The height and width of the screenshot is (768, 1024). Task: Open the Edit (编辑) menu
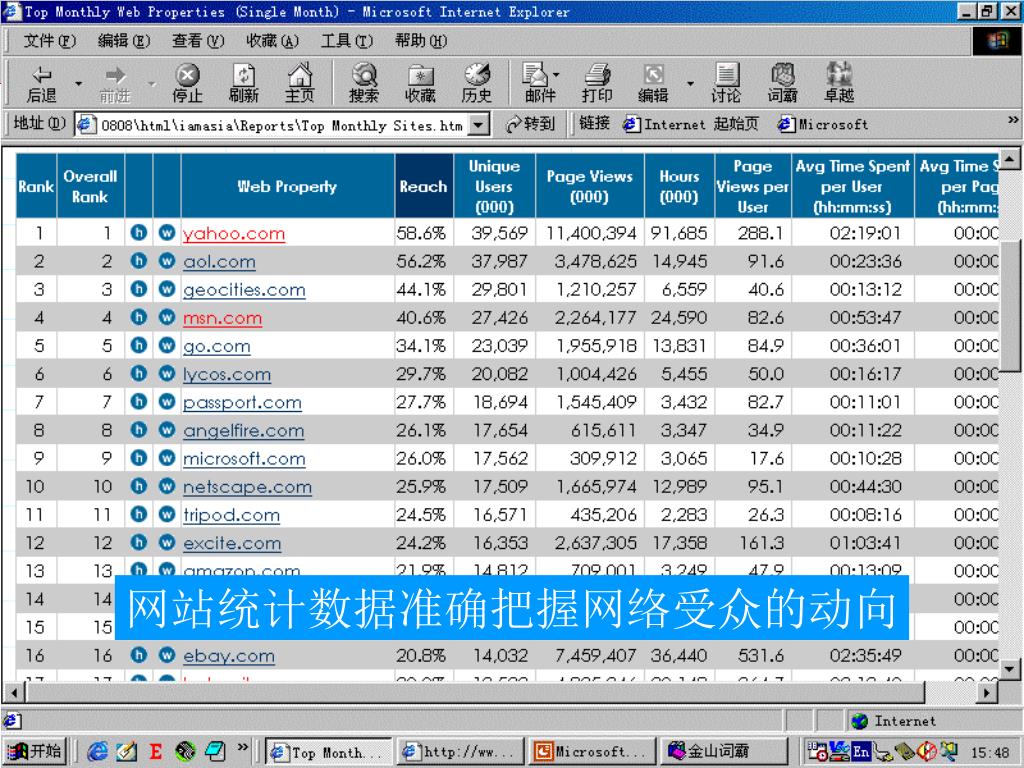(123, 41)
